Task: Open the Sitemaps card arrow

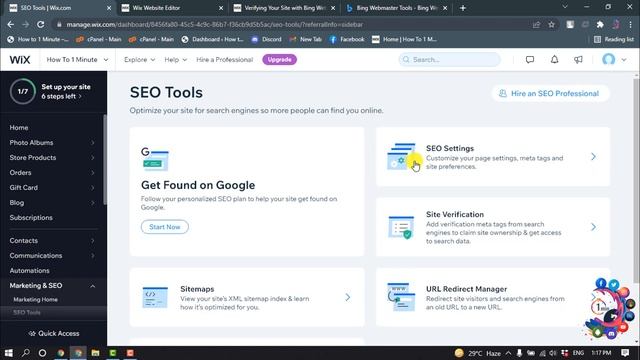Action: [x=347, y=297]
